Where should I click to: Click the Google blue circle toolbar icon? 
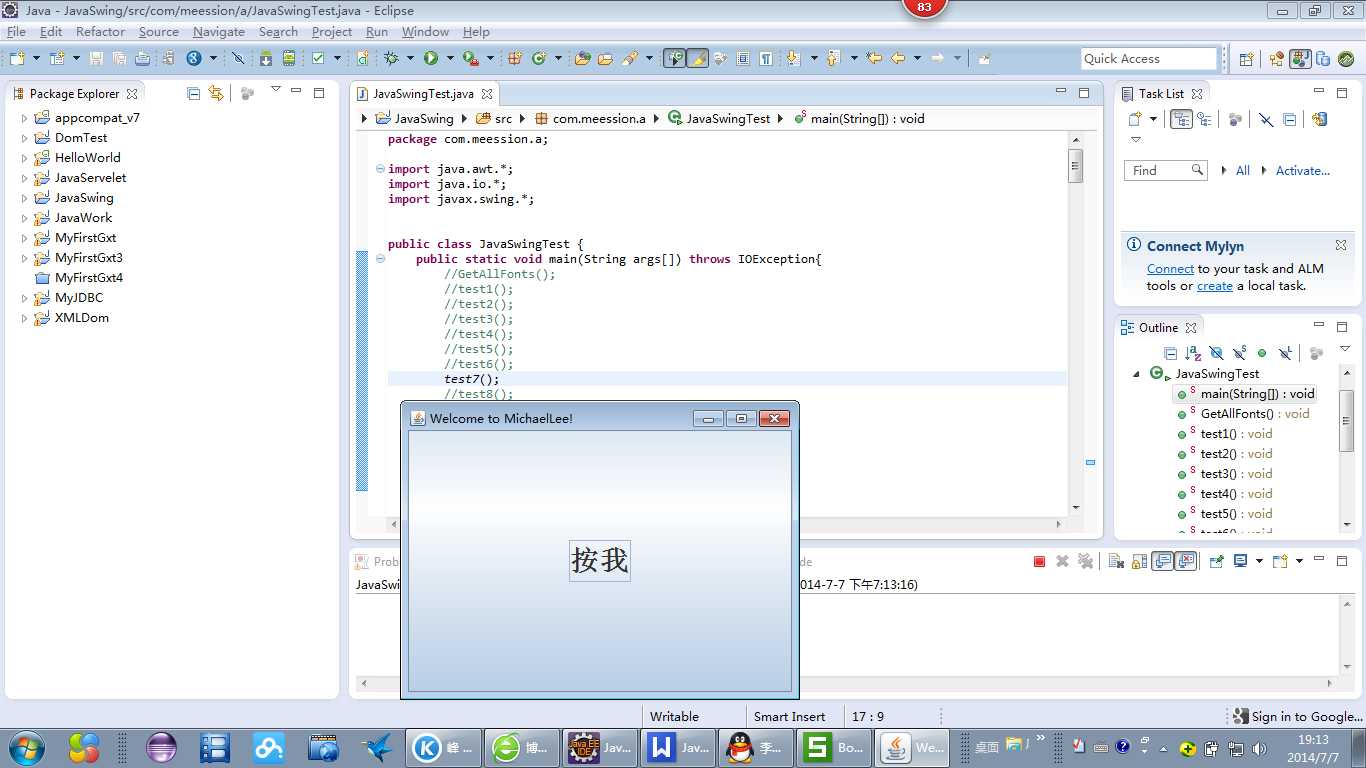(x=194, y=59)
